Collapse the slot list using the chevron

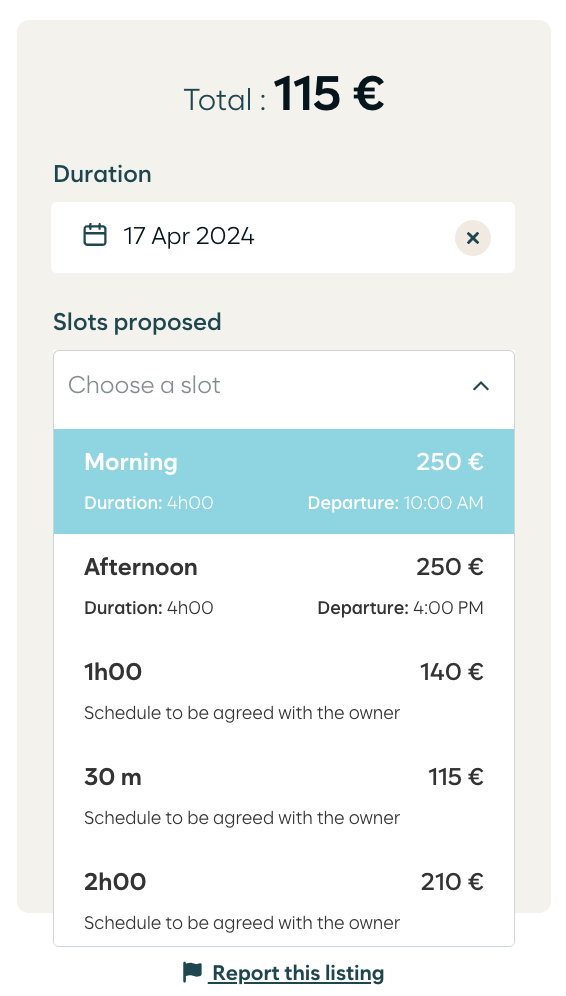[x=481, y=386]
